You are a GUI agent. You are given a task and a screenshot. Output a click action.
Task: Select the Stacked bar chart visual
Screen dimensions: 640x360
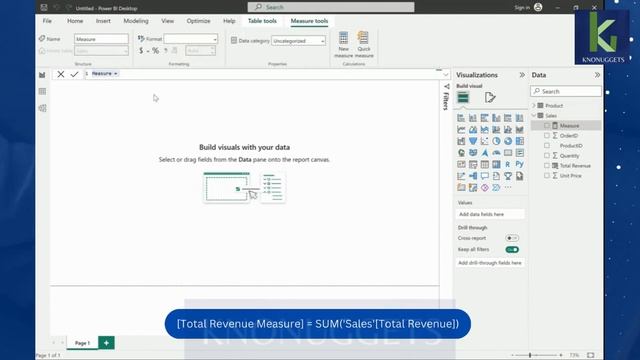pyautogui.click(x=461, y=118)
